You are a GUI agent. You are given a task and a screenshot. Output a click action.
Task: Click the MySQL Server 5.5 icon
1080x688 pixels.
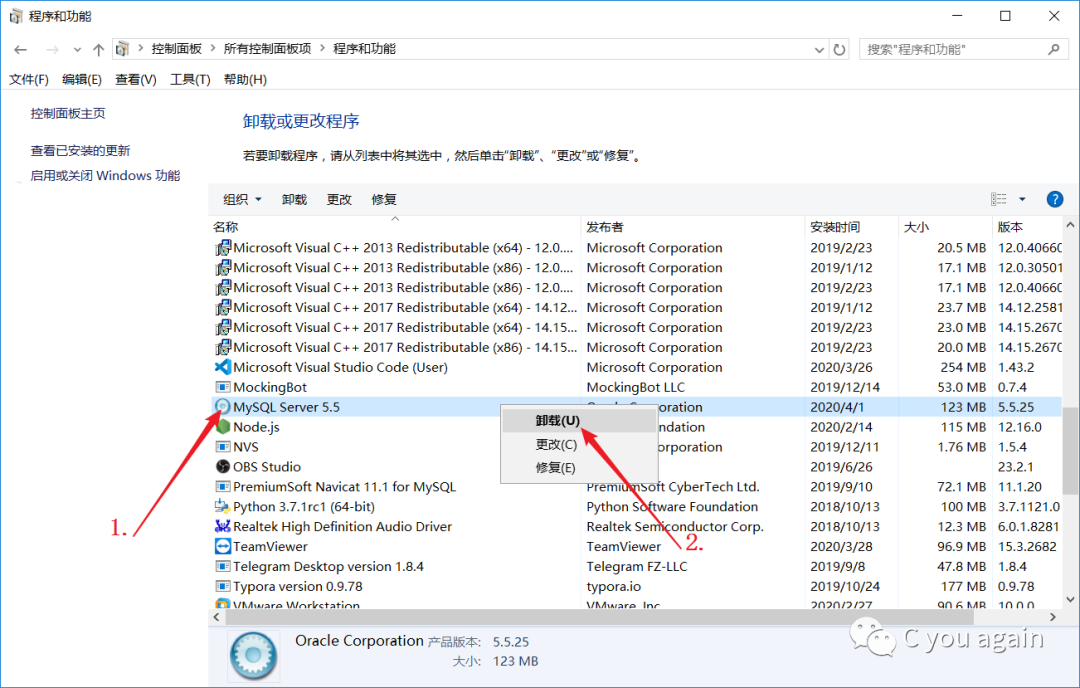coord(222,407)
